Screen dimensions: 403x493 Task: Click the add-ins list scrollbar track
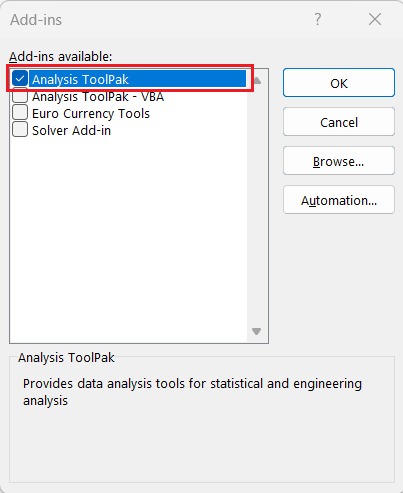pos(257,206)
